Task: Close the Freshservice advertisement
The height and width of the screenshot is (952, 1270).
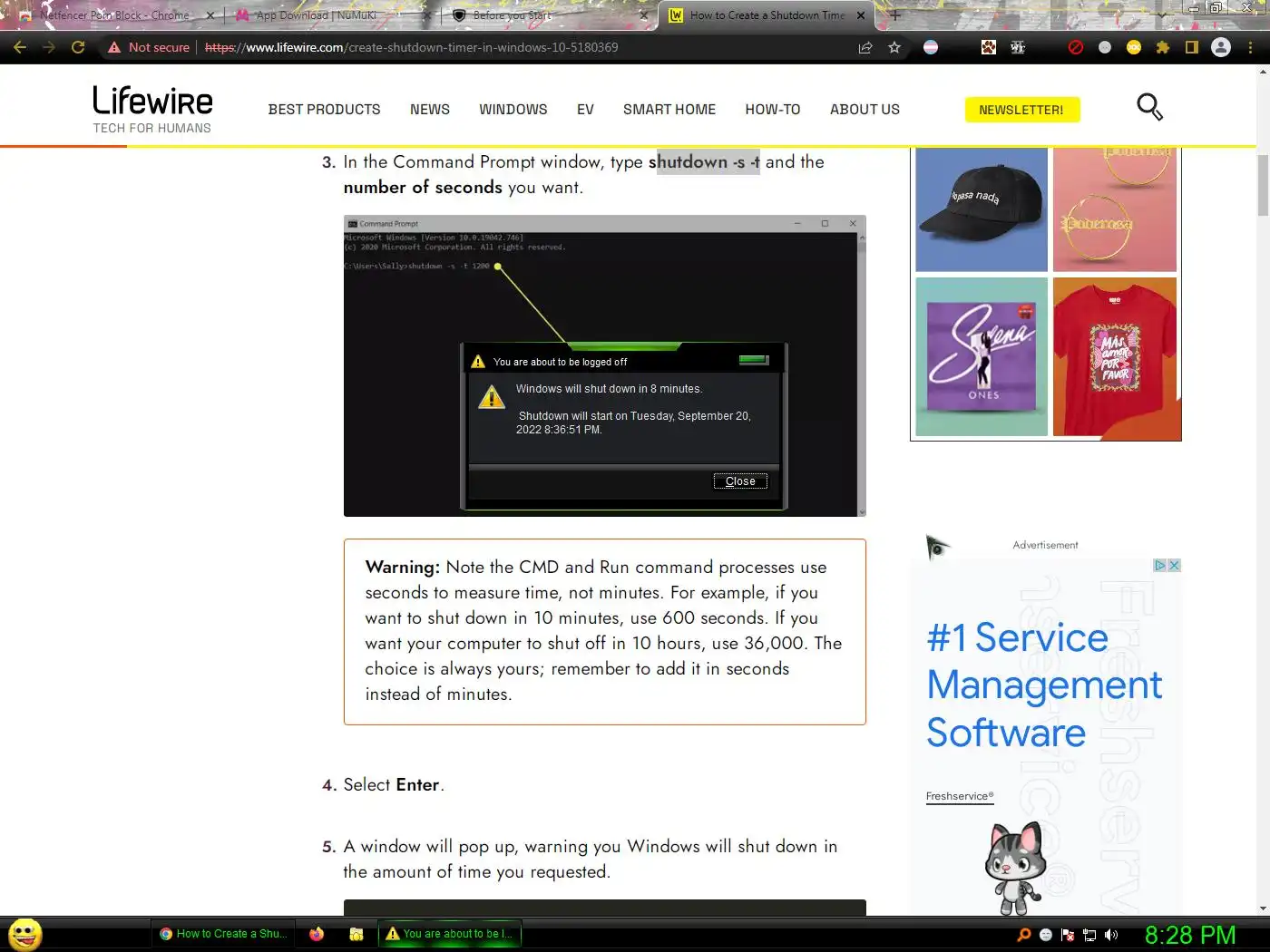Action: point(1174,565)
